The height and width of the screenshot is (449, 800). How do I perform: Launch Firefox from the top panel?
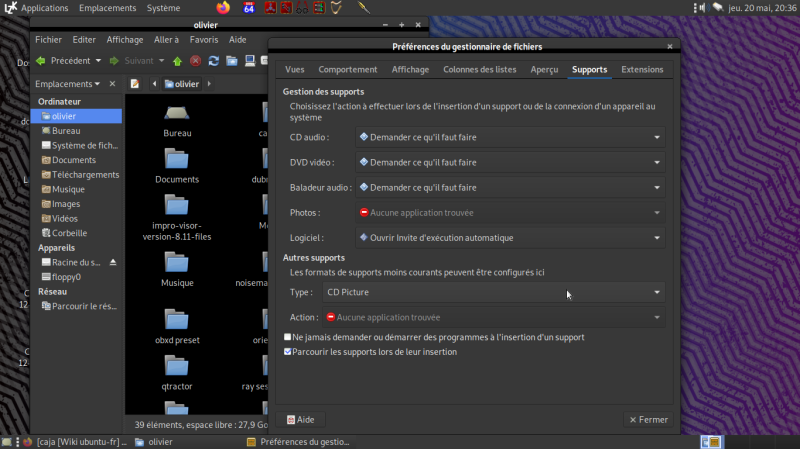point(223,8)
